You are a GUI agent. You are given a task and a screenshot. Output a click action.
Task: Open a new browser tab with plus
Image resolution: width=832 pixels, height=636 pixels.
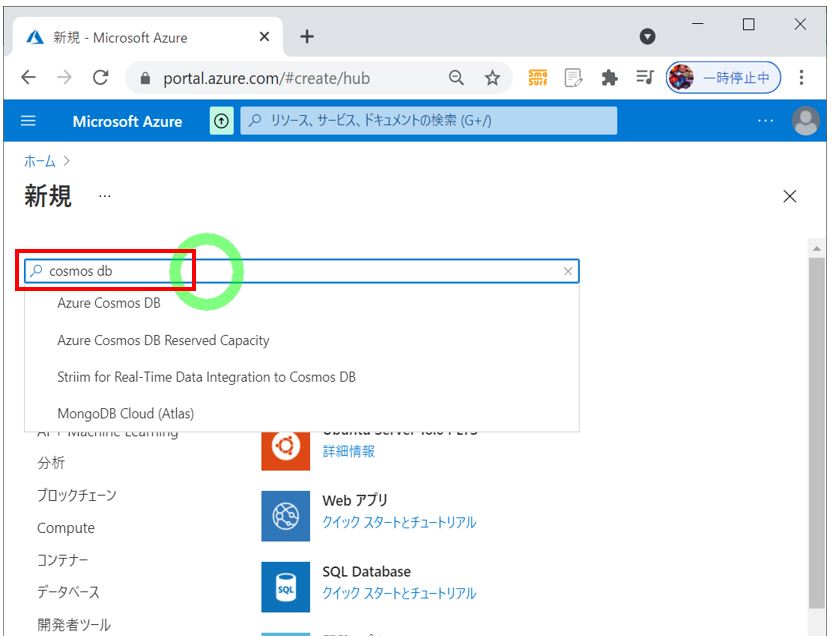pos(307,37)
